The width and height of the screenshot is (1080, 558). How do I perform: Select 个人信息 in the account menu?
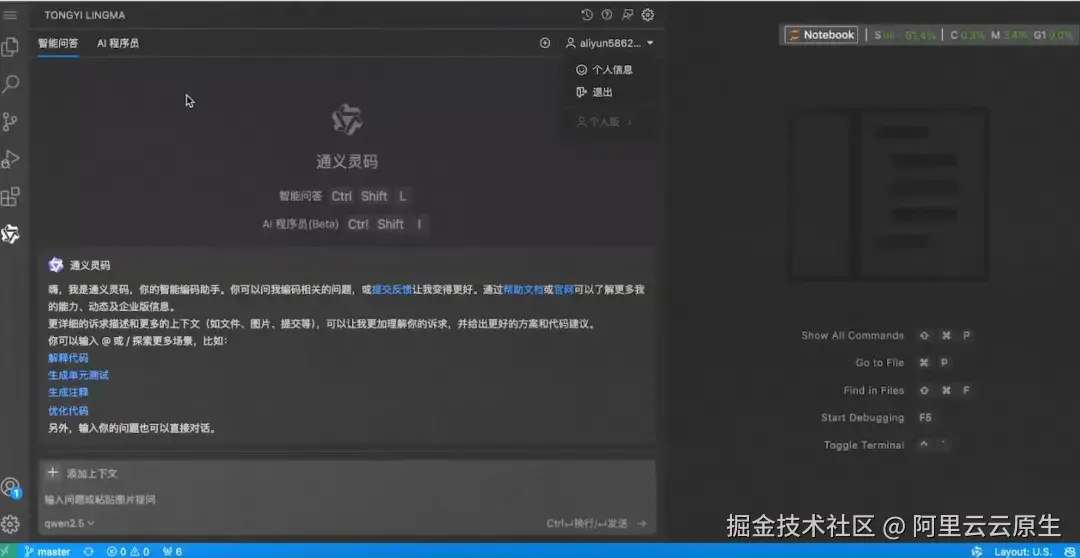pyautogui.click(x=604, y=70)
